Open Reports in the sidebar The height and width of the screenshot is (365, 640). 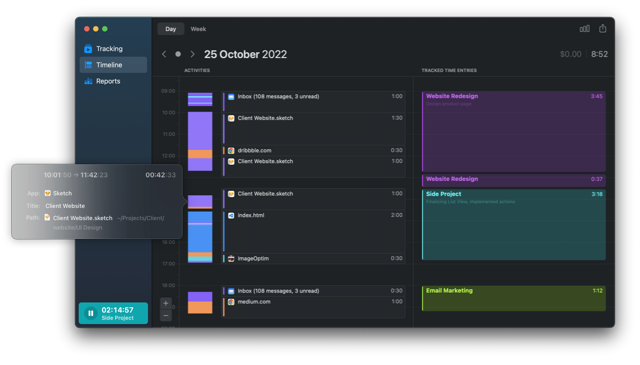113,81
